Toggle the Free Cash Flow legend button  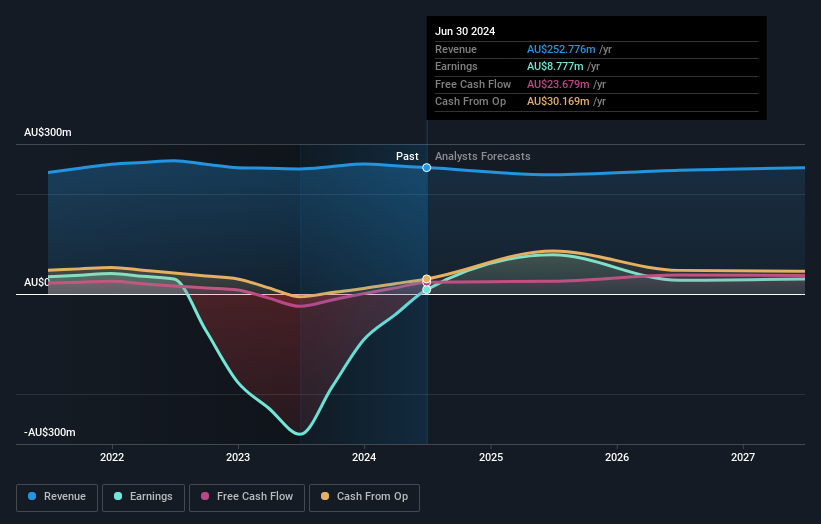point(247,497)
